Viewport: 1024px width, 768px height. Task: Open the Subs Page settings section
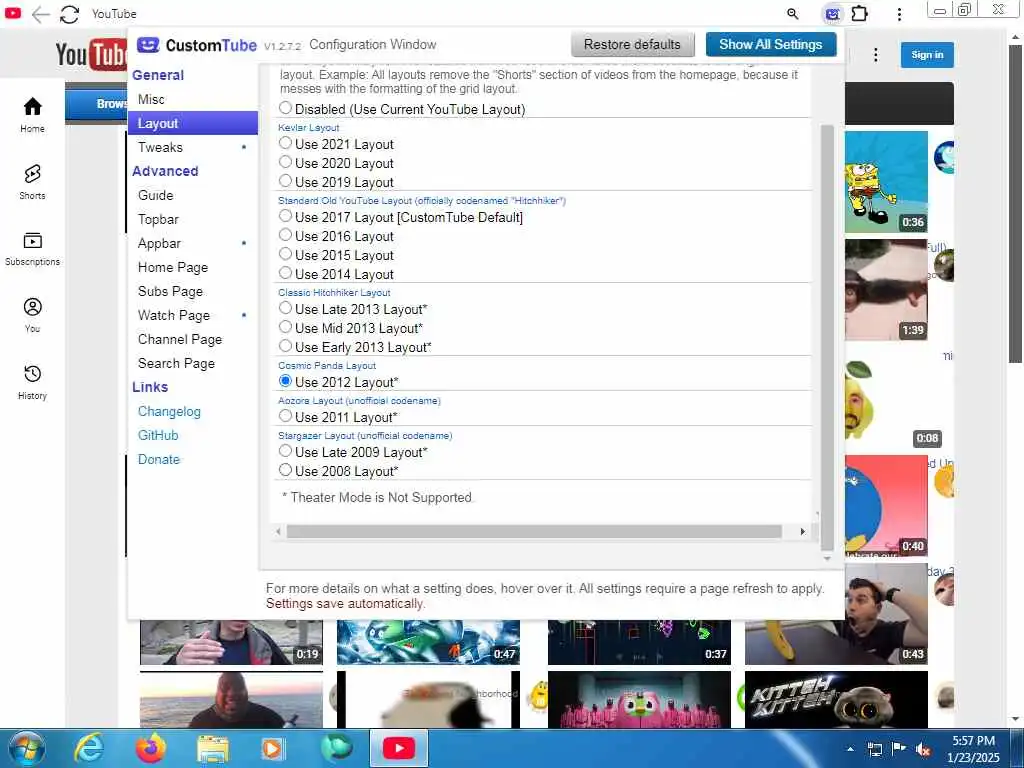click(x=193, y=291)
